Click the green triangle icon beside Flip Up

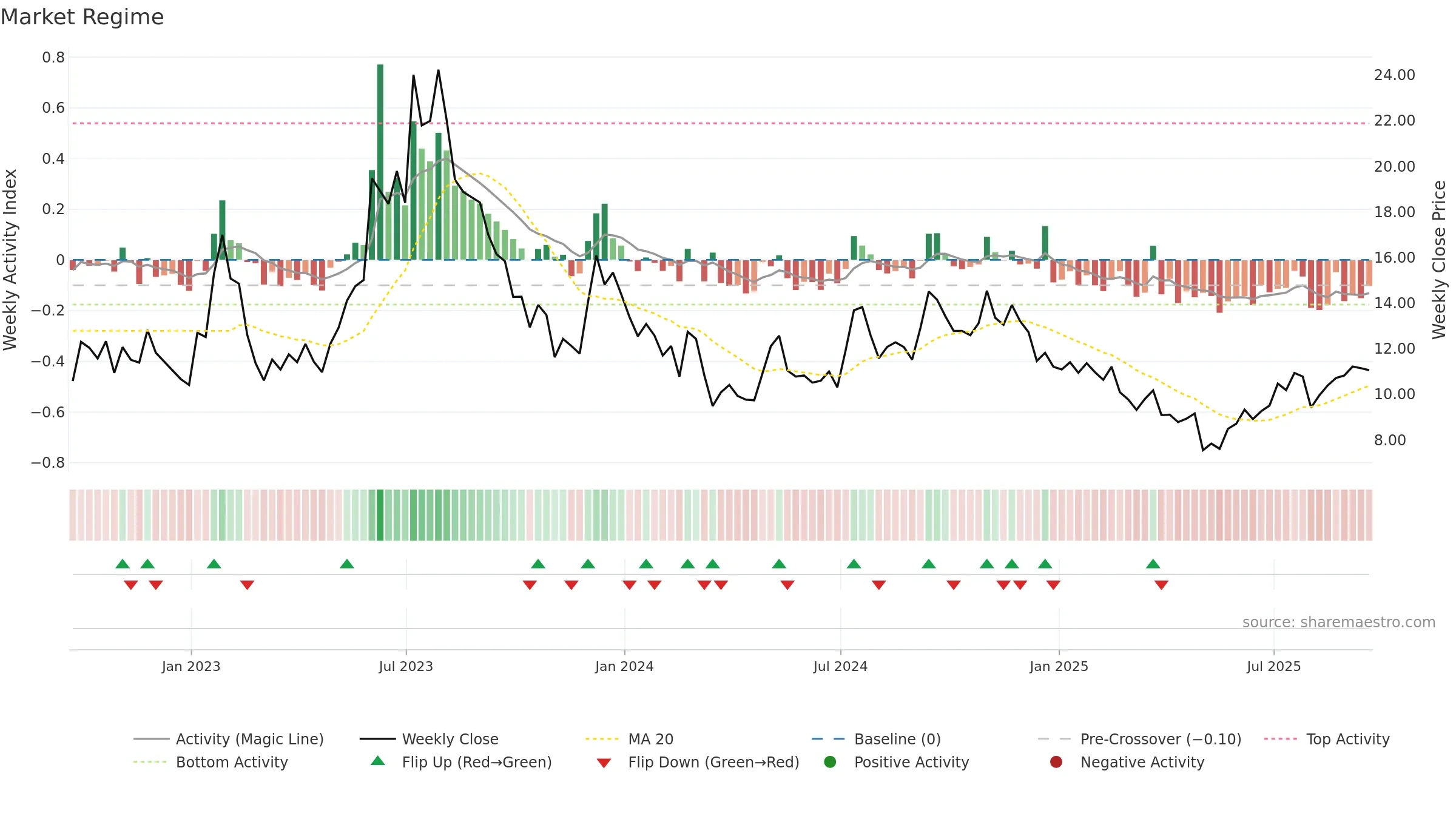[x=378, y=761]
